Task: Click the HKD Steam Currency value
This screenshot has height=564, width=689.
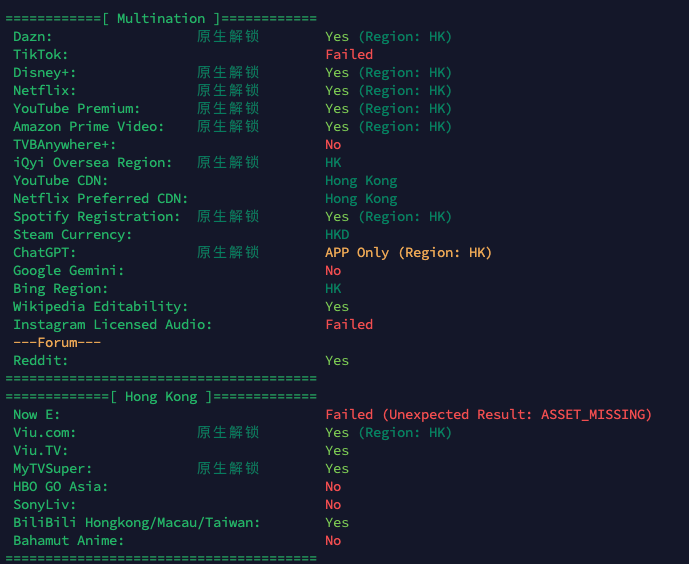Action: point(337,234)
